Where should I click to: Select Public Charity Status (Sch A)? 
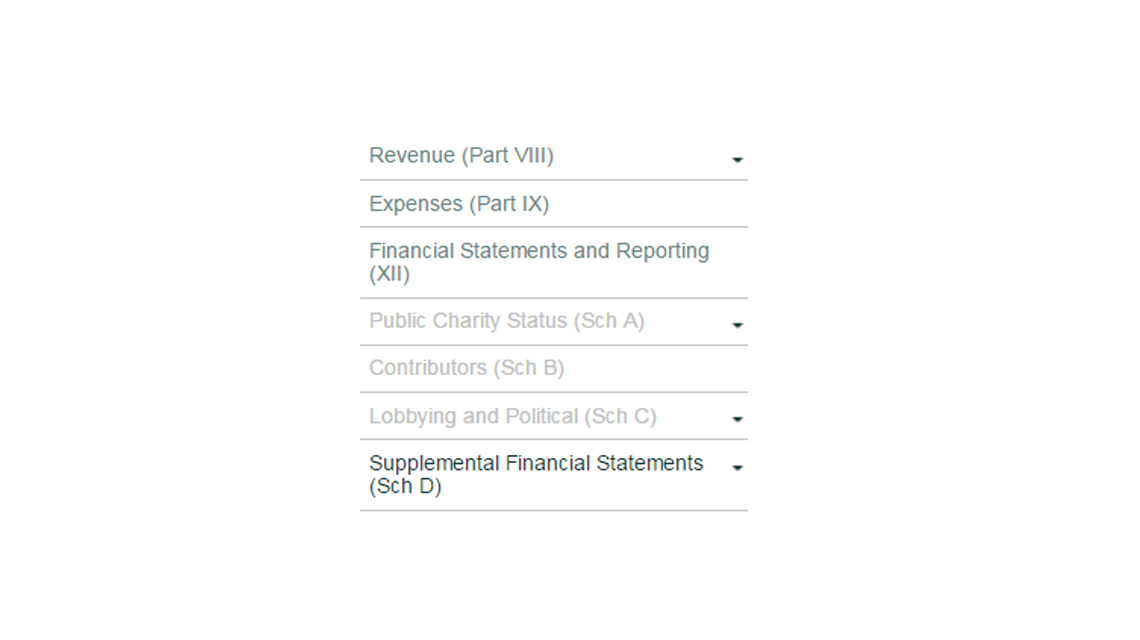point(506,321)
